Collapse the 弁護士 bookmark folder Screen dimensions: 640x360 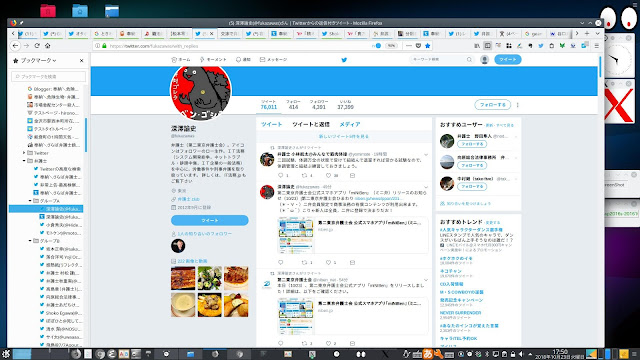[x=24, y=161]
